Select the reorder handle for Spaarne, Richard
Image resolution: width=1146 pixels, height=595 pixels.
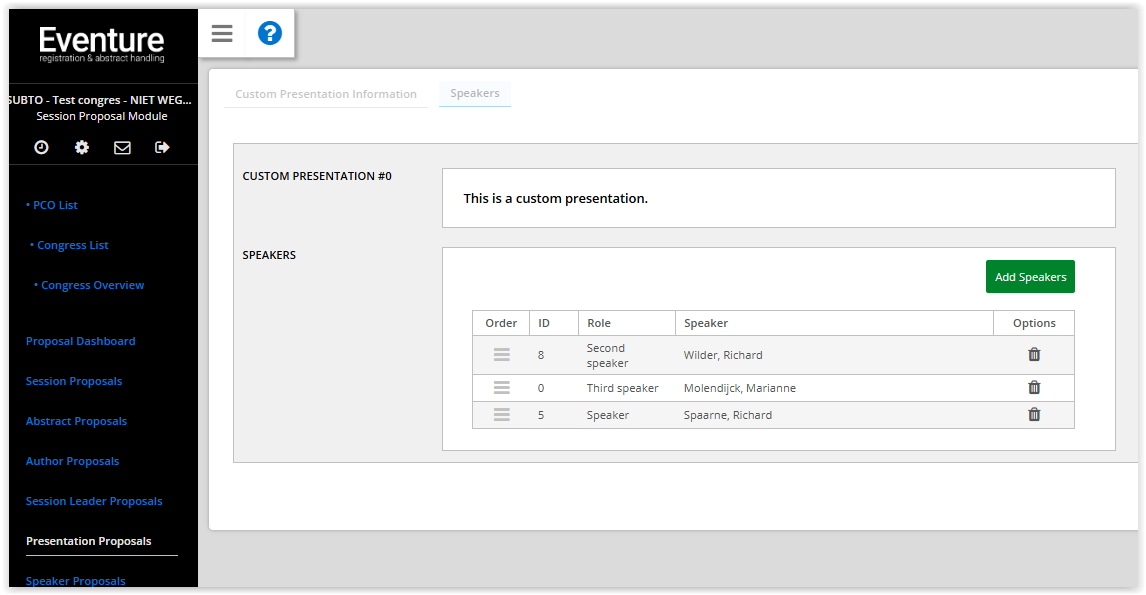coord(501,414)
